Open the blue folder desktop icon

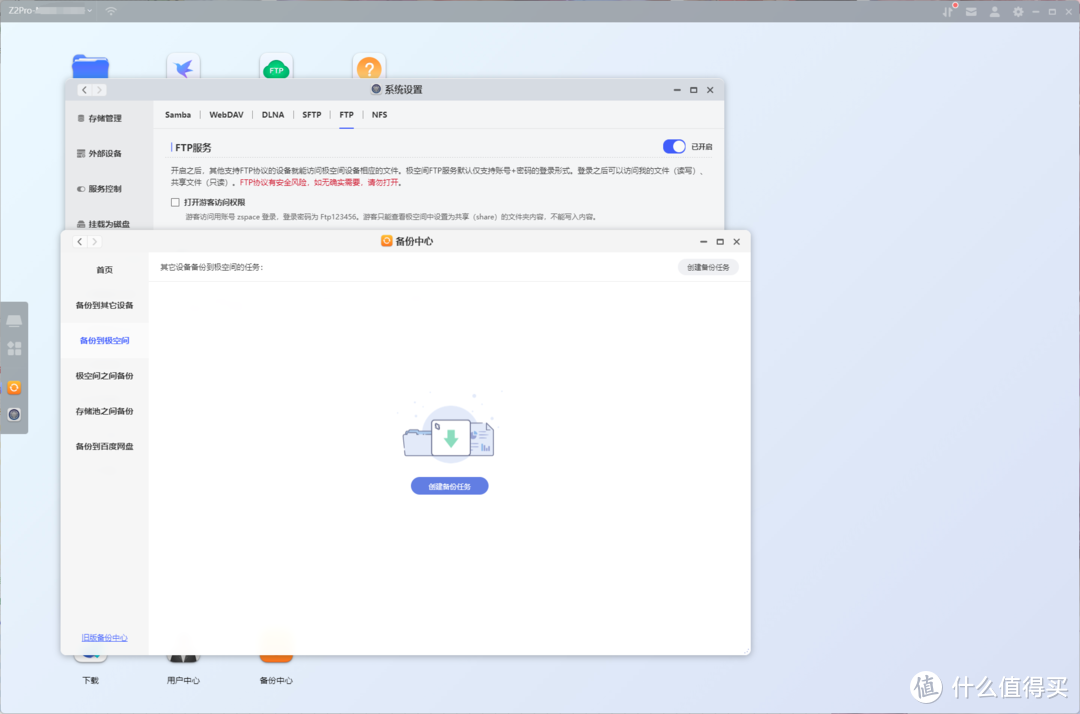(90, 67)
